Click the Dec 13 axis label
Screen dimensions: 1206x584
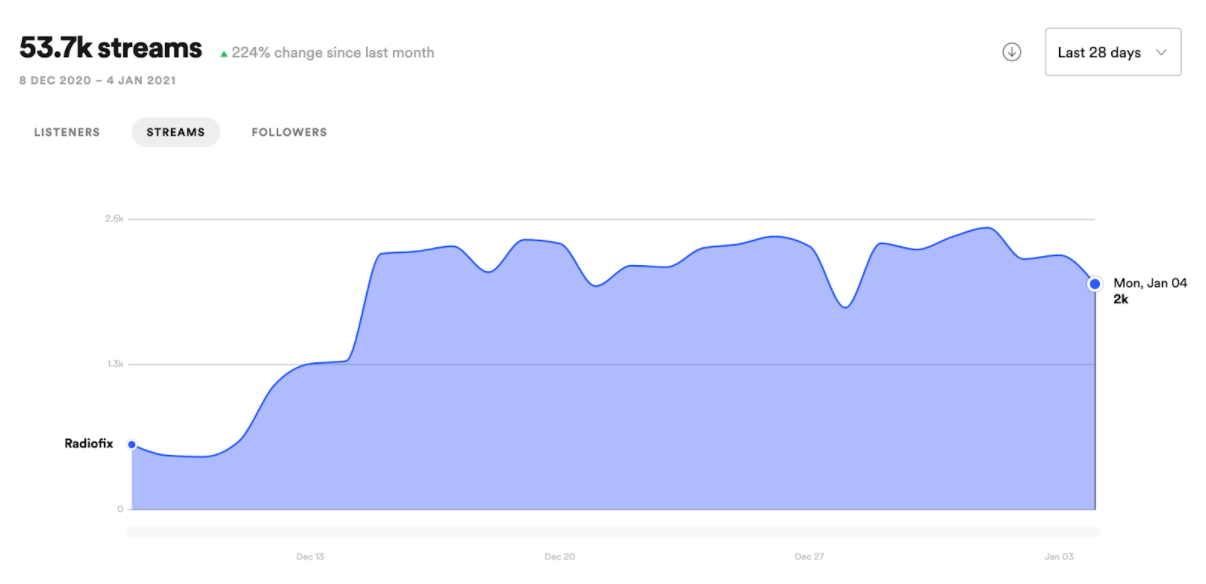pyautogui.click(x=310, y=556)
